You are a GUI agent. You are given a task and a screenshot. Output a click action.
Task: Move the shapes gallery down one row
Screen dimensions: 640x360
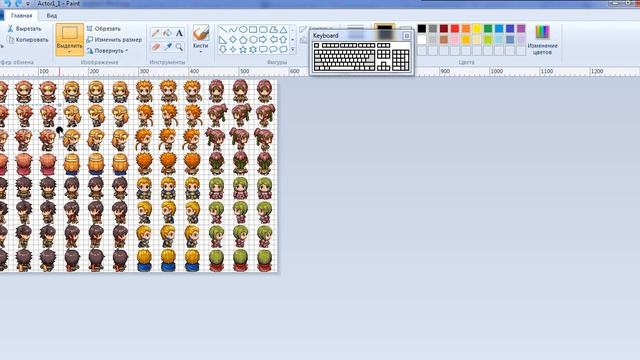click(293, 40)
